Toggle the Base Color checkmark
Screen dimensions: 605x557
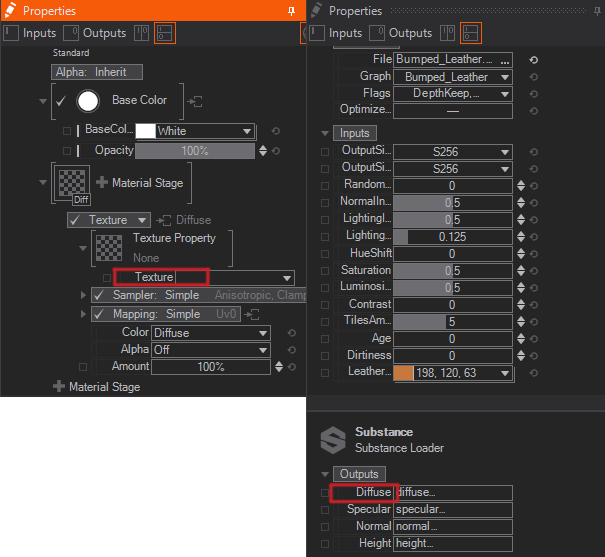click(60, 100)
